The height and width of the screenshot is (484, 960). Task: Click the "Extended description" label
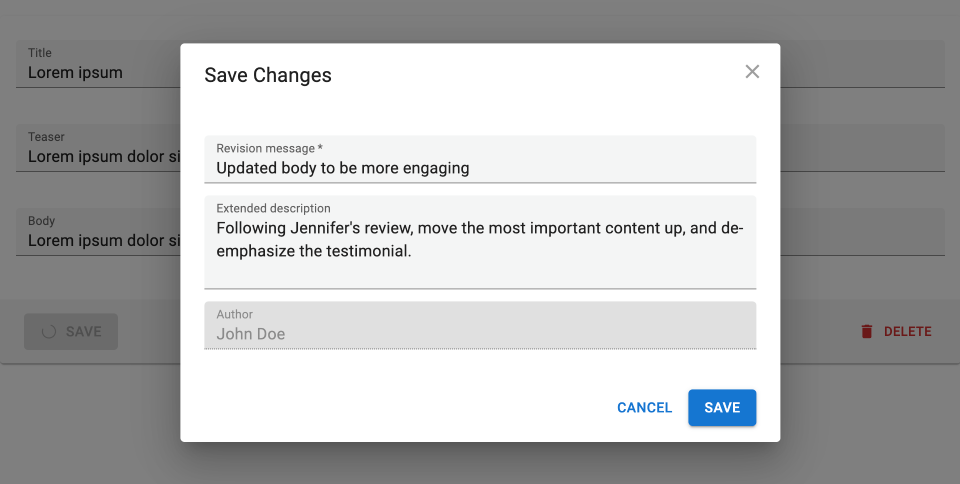(x=273, y=209)
